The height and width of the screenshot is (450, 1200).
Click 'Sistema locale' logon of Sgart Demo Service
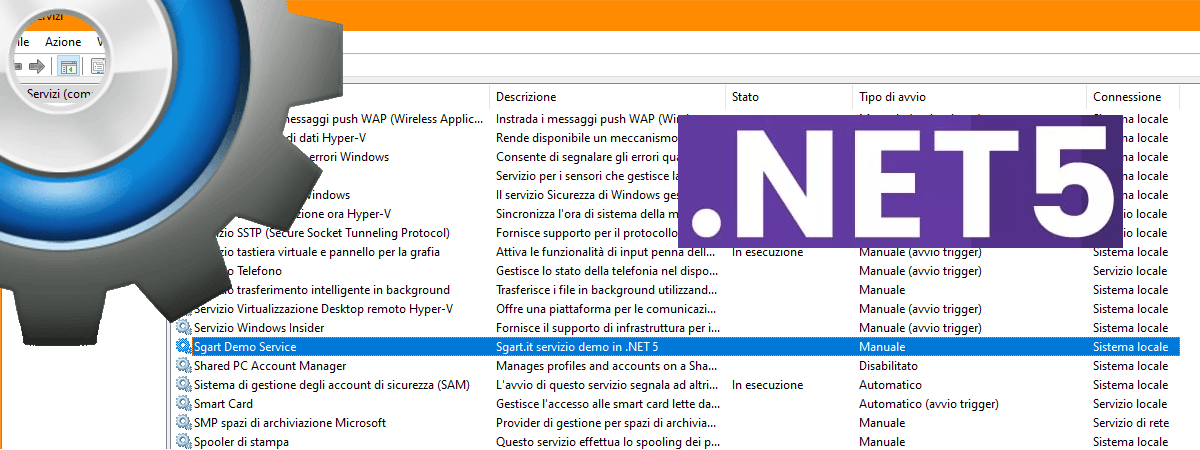[1130, 347]
